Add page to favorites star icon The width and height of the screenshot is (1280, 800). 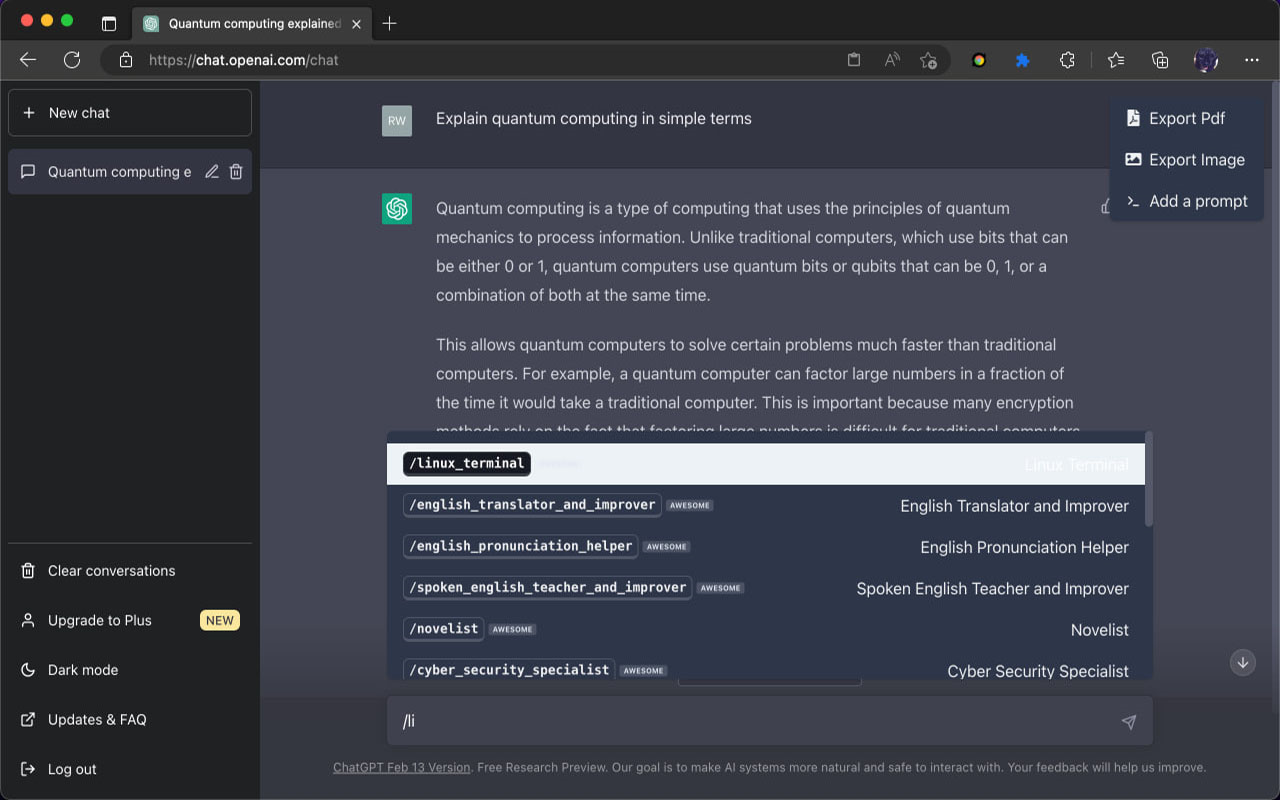(x=929, y=60)
